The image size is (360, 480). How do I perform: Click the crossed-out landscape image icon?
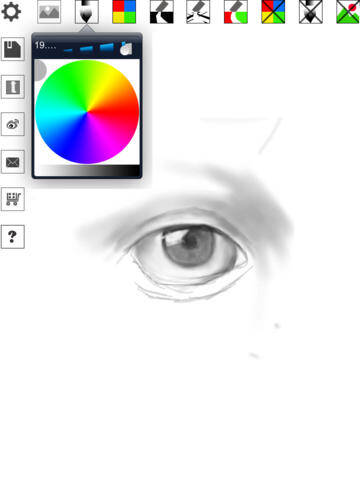(348, 12)
